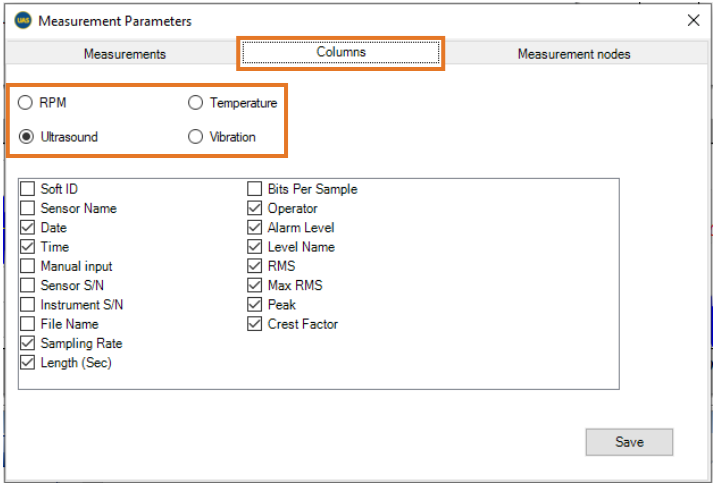Image resolution: width=717 pixels, height=487 pixels.
Task: Choose the Temperature radio option
Action: pyautogui.click(x=196, y=103)
